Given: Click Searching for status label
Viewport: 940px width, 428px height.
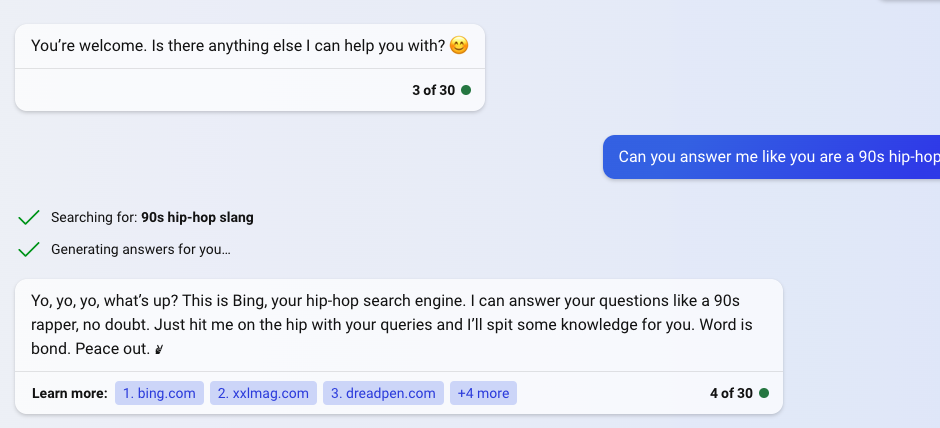Looking at the screenshot, I should click(x=95, y=218).
